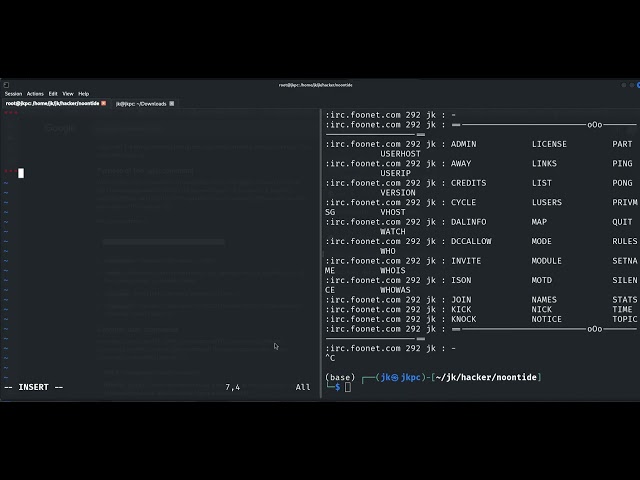Click the USERIP command text
This screenshot has width=640, height=480.
(396, 173)
